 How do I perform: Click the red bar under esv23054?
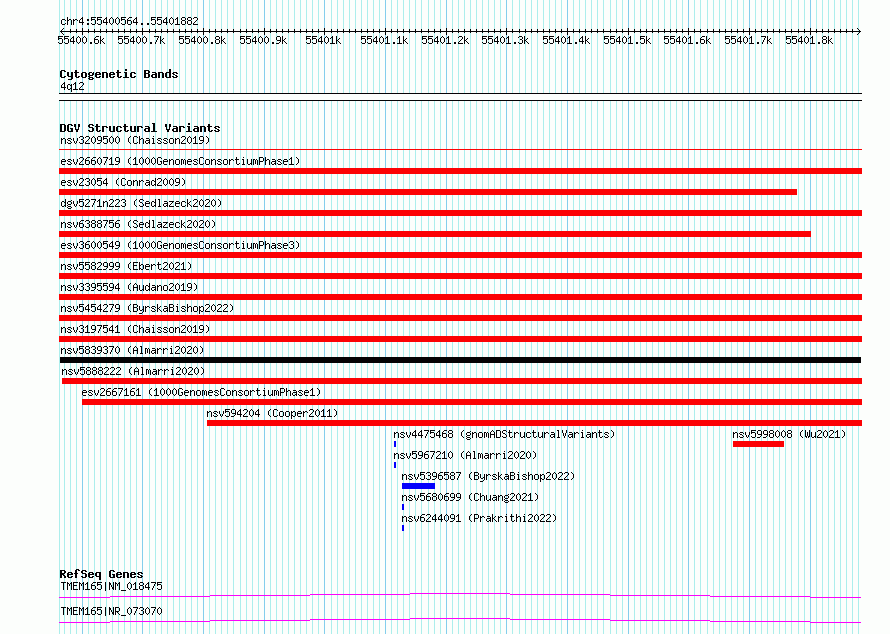(x=428, y=192)
